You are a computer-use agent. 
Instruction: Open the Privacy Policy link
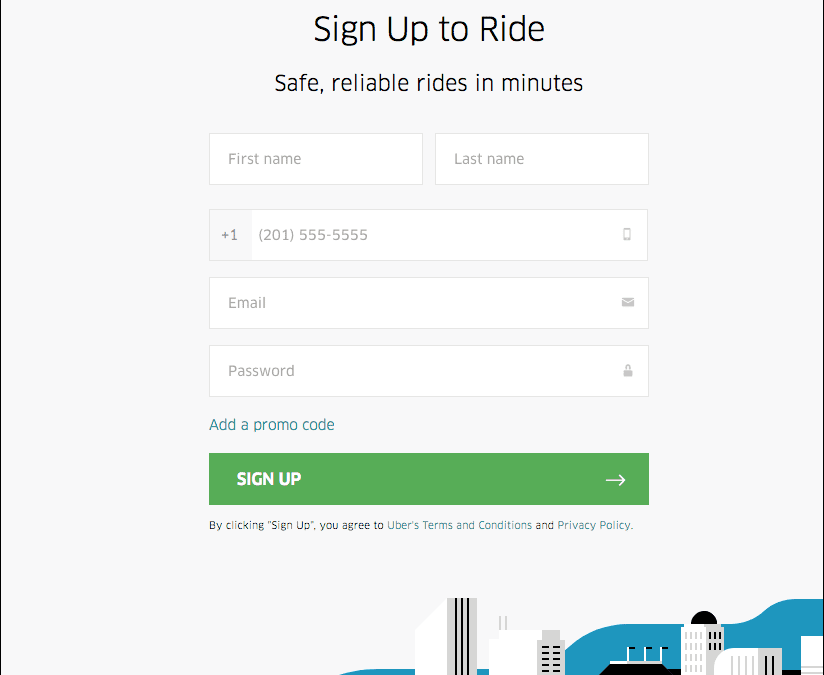coord(593,525)
